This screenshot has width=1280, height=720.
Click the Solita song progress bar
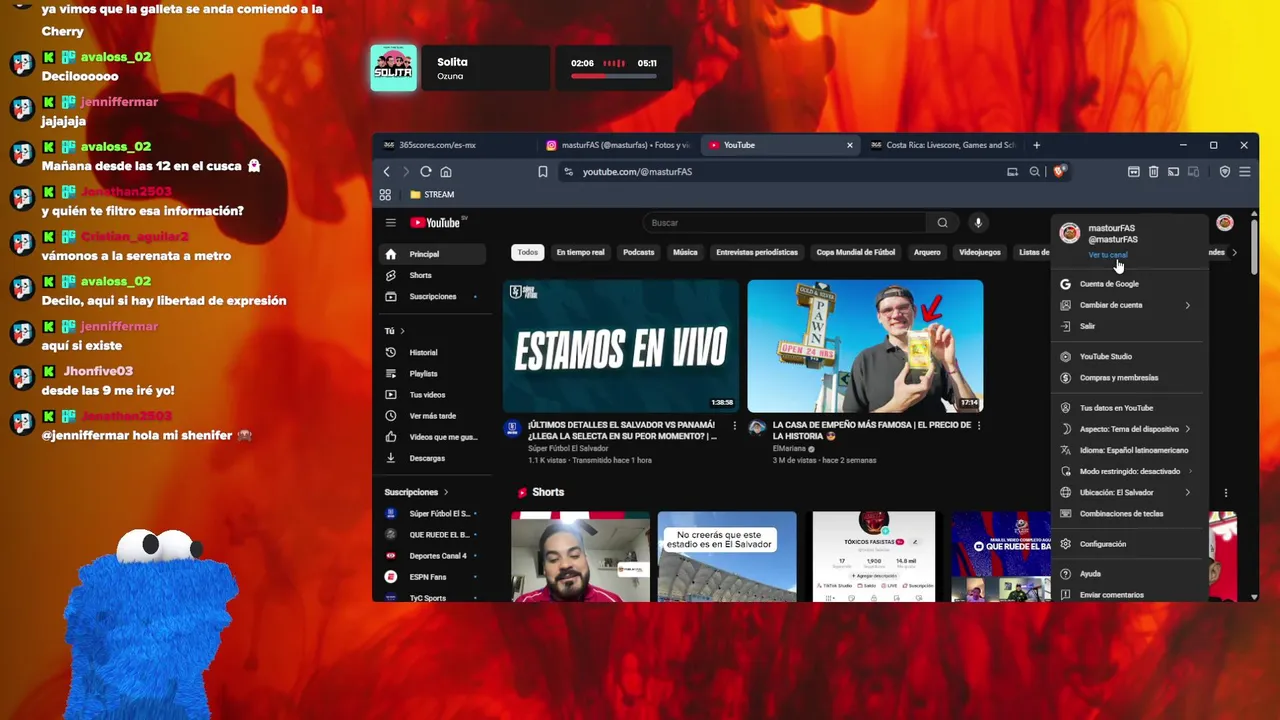click(614, 76)
